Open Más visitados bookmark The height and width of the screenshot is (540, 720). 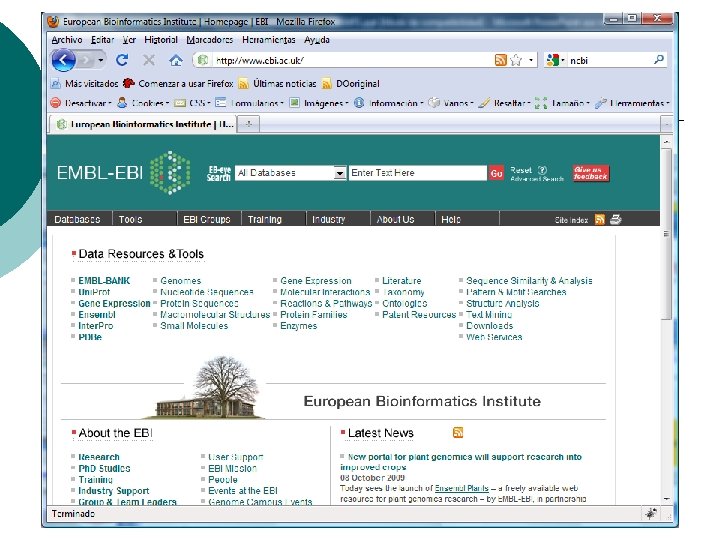85,84
